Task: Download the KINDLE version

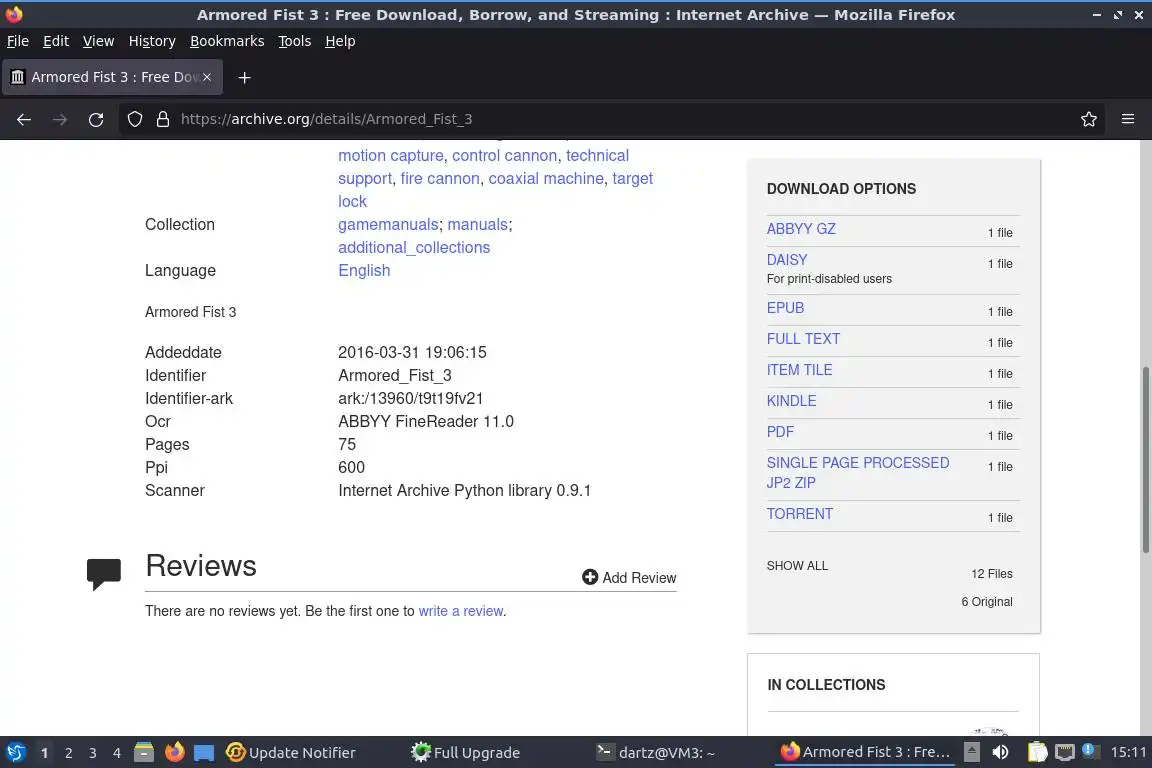Action: tap(791, 401)
